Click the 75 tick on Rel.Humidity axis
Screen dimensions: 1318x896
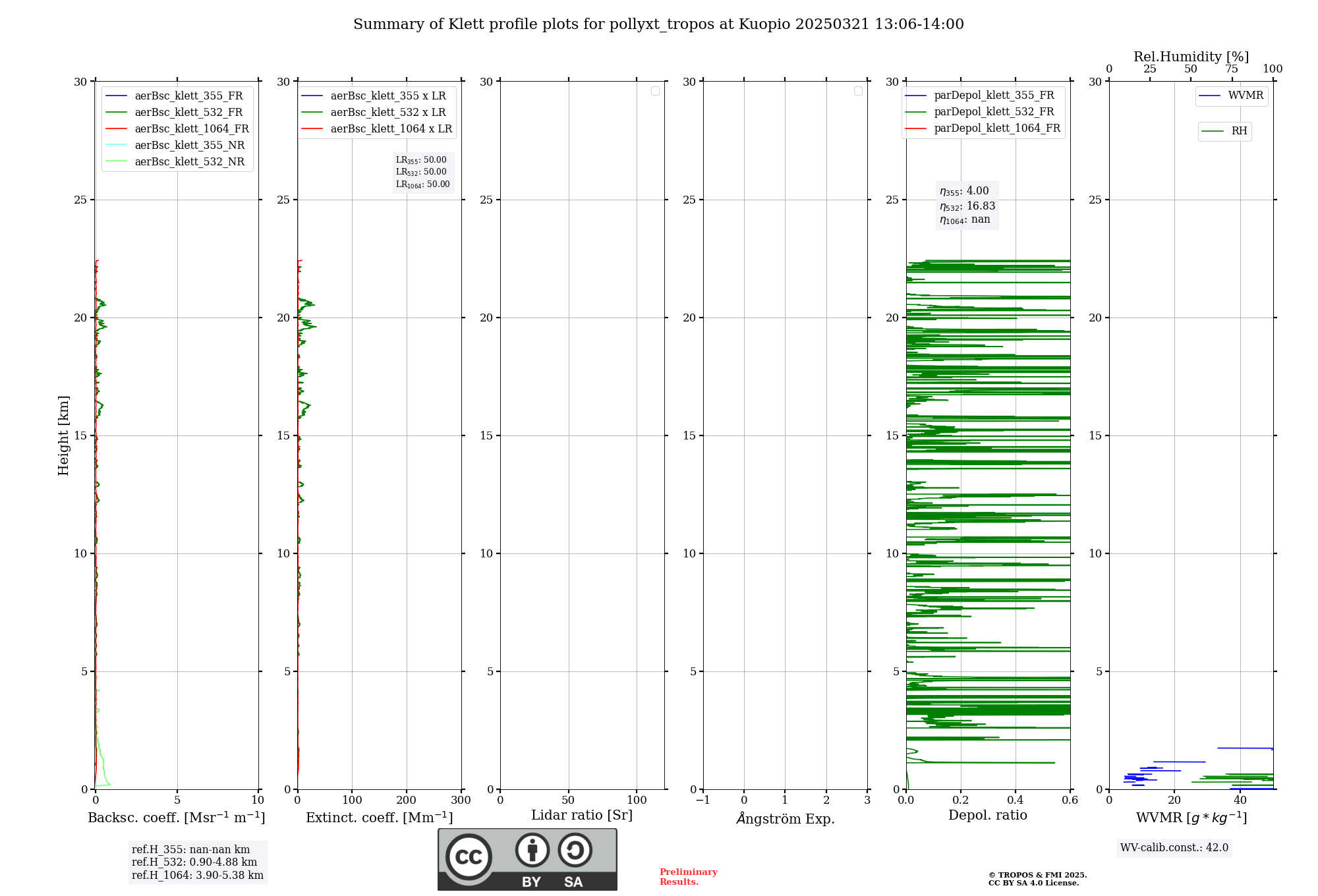point(1231,69)
